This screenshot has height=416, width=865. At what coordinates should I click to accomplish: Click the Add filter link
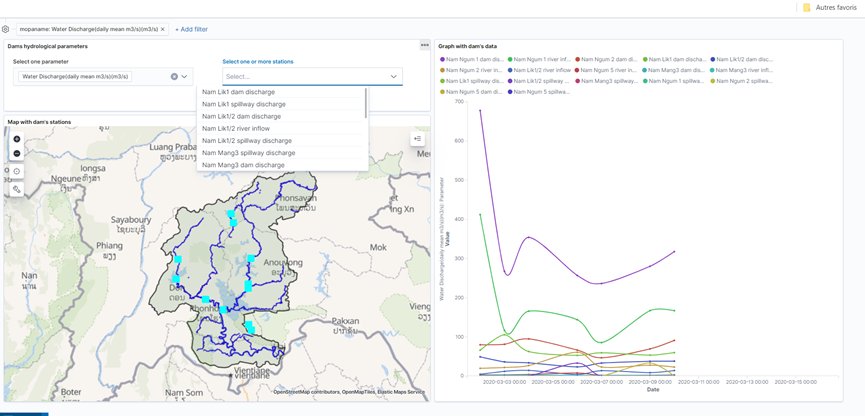[x=192, y=30]
